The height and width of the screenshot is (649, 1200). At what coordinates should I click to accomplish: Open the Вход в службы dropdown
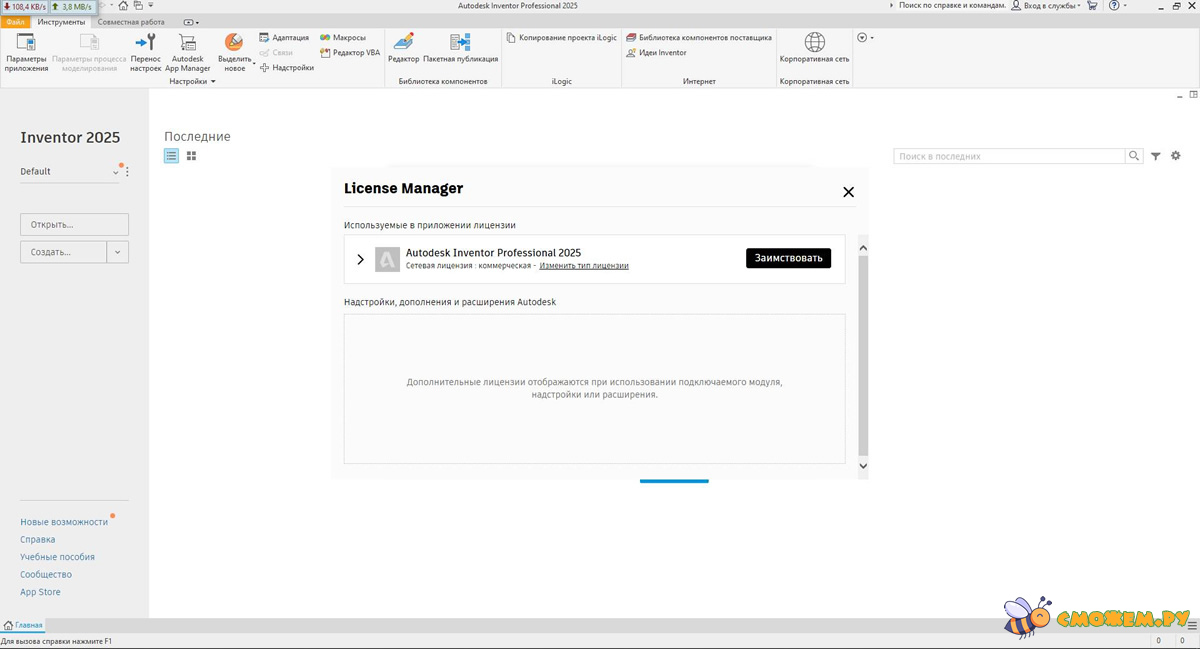(x=1048, y=6)
